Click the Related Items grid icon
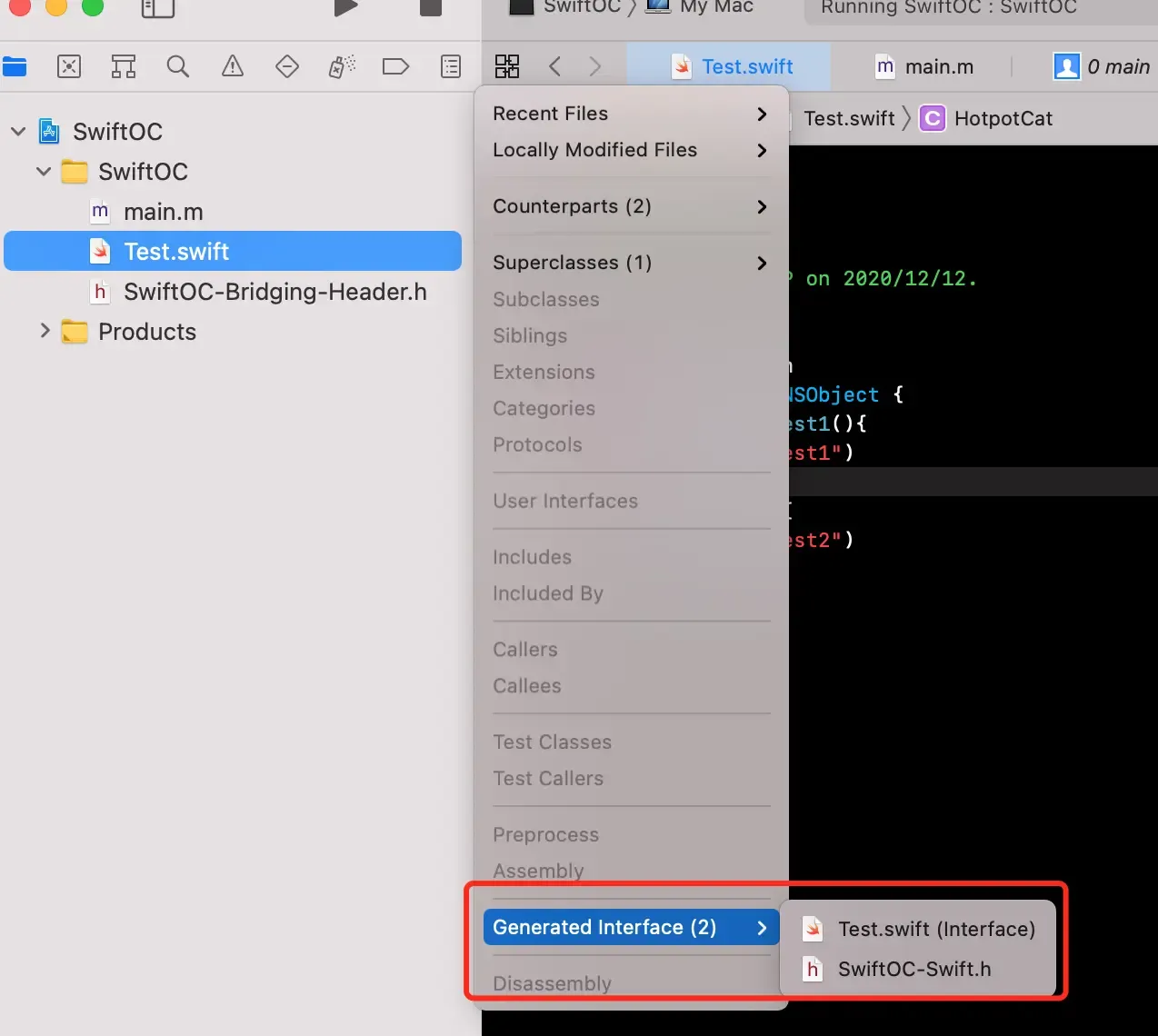 point(507,66)
